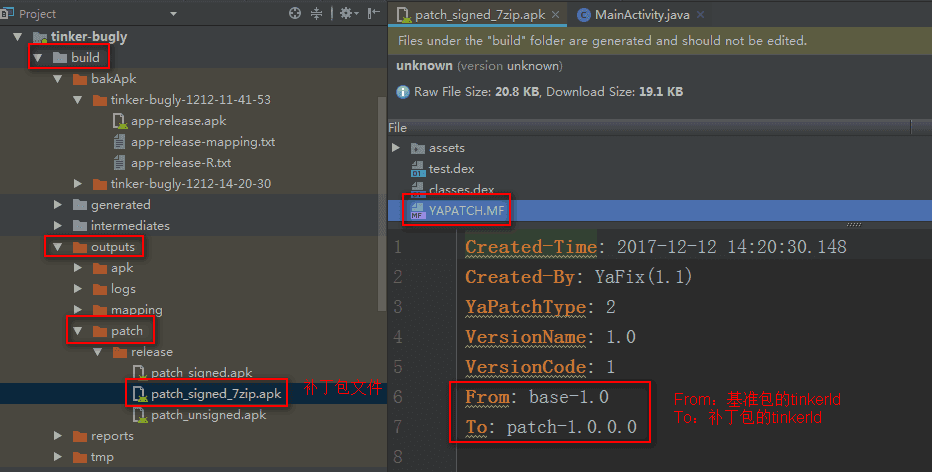
Task: Open the Project view dropdown
Action: pos(173,14)
